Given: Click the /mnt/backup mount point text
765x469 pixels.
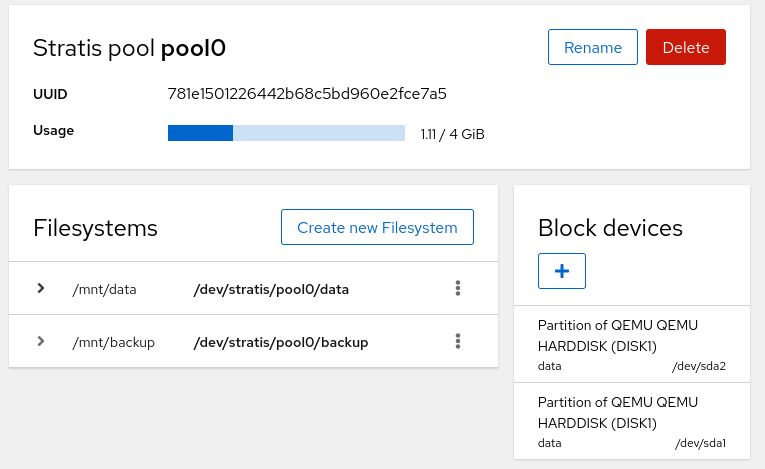Looking at the screenshot, I should (x=113, y=342).
